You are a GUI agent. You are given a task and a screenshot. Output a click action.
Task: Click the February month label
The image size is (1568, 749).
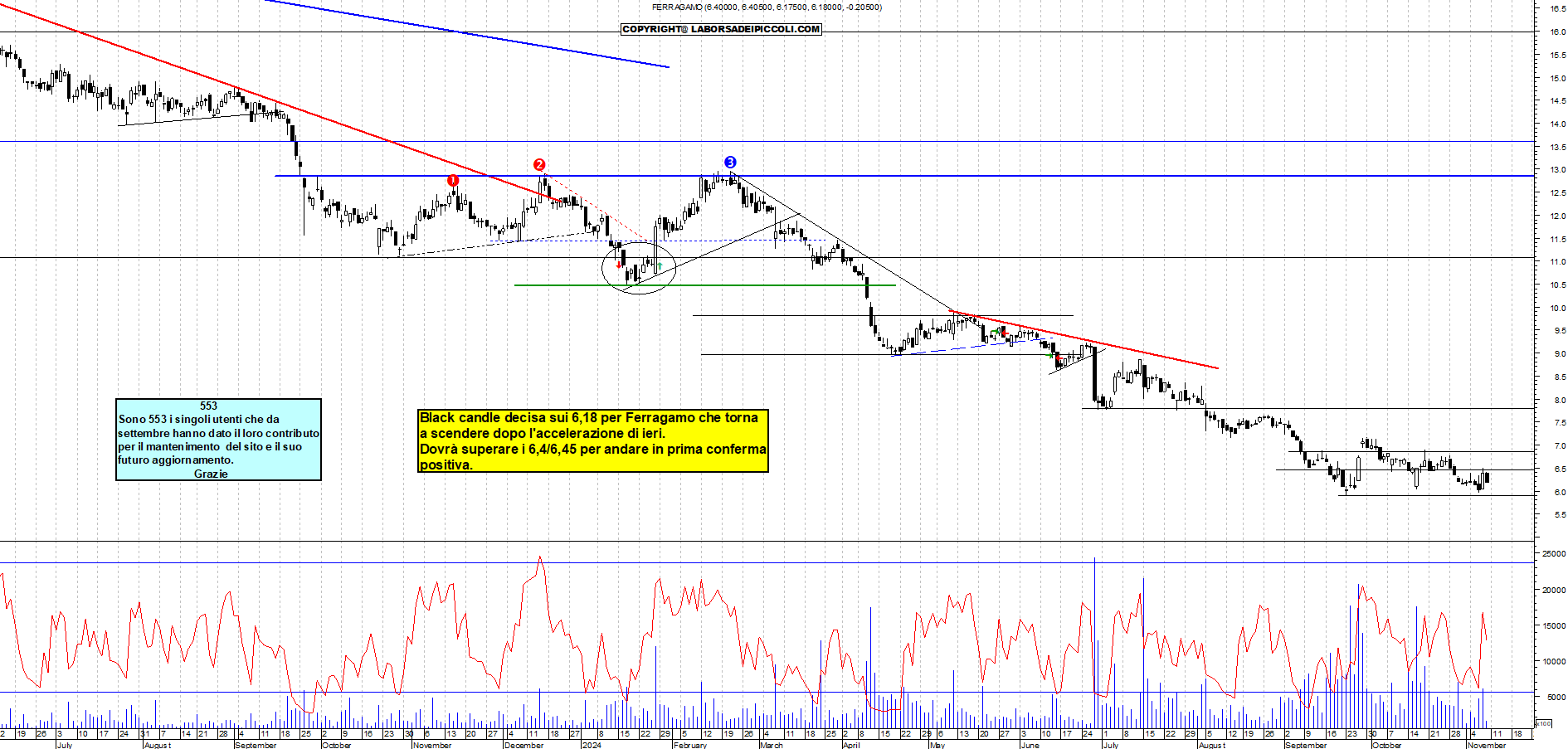pyautogui.click(x=690, y=745)
